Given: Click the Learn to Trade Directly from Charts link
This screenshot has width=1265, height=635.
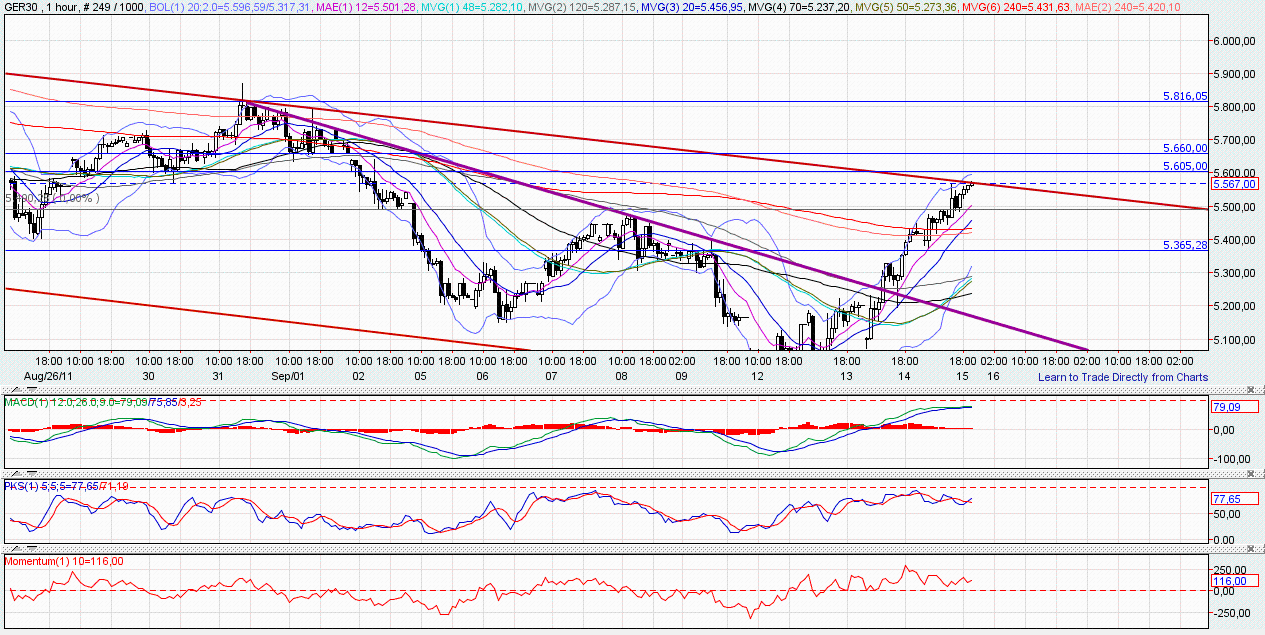Looking at the screenshot, I should coord(1122,377).
